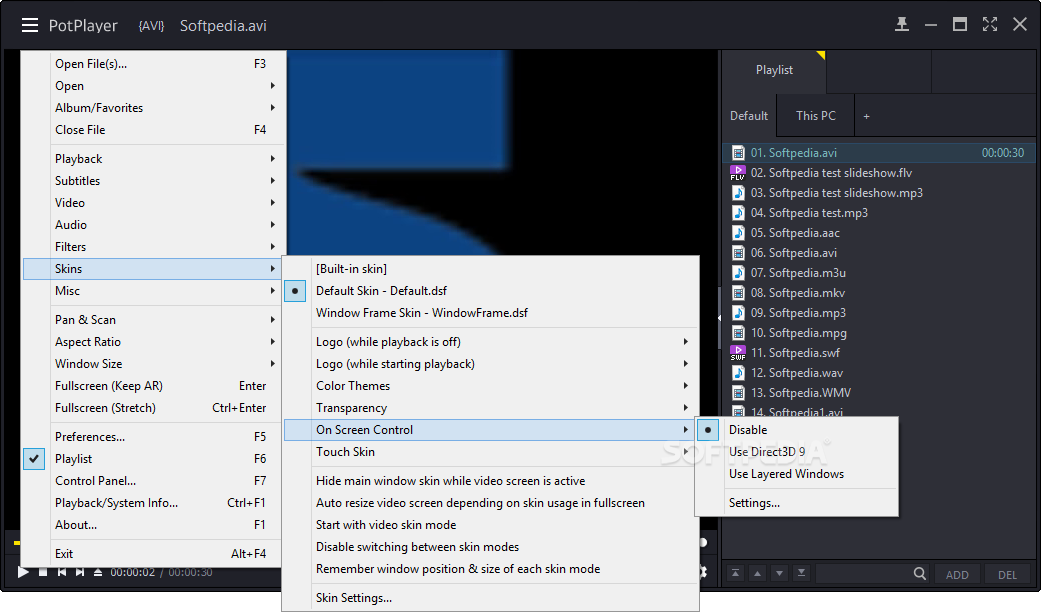
Task: Expand the Subtitles submenu
Action: point(154,181)
